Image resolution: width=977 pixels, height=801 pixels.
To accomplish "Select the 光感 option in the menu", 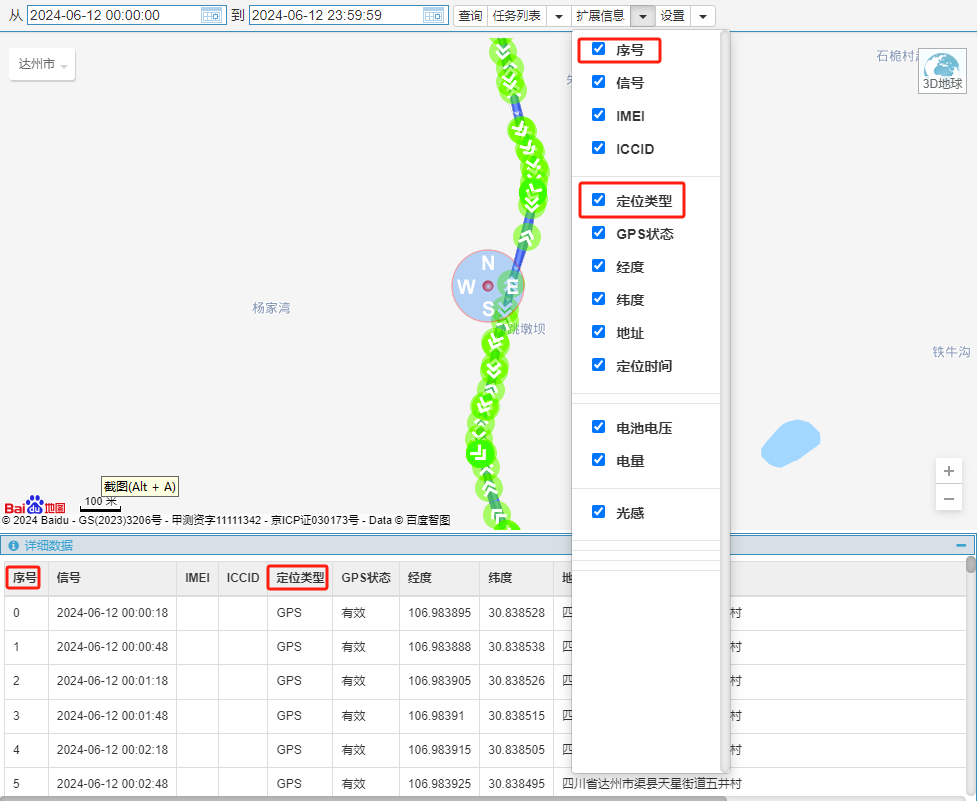I will tap(630, 512).
